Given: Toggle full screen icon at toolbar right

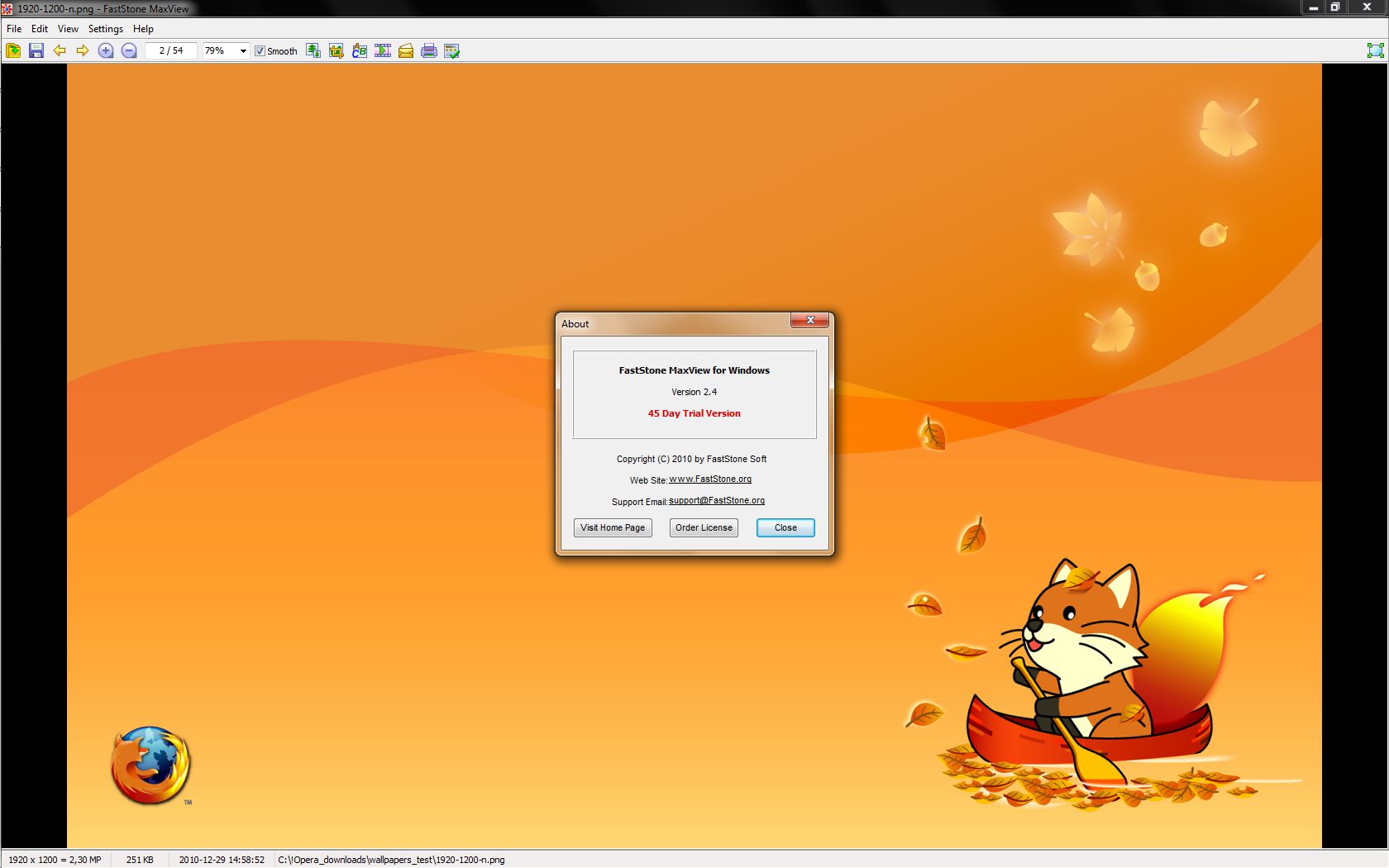Looking at the screenshot, I should coord(1376,51).
